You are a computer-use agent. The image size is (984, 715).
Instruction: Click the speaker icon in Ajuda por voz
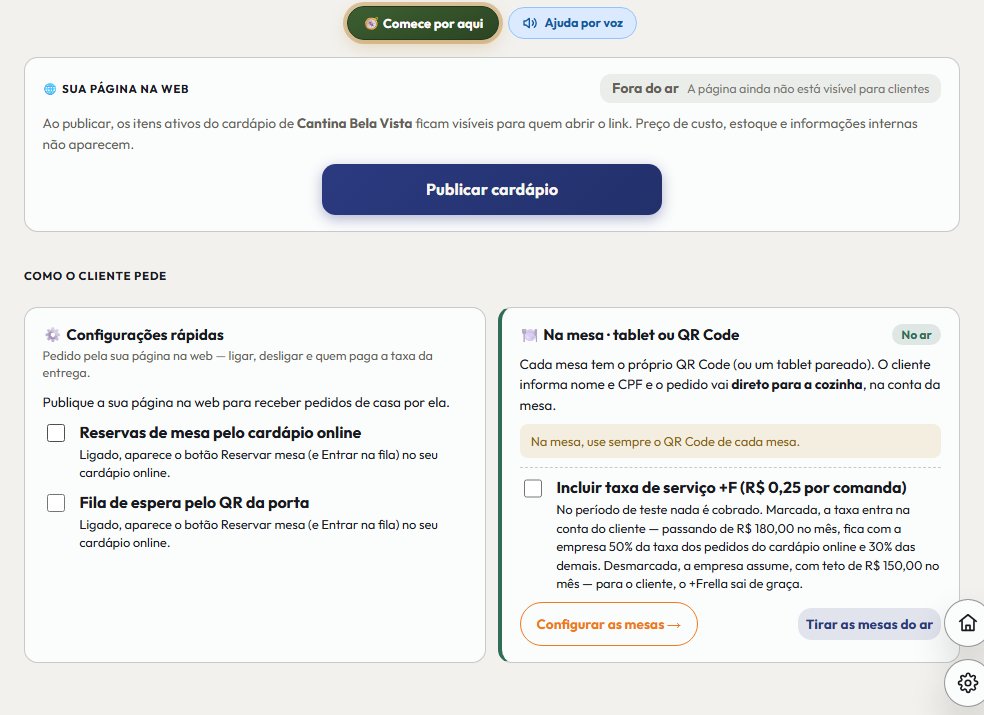530,23
